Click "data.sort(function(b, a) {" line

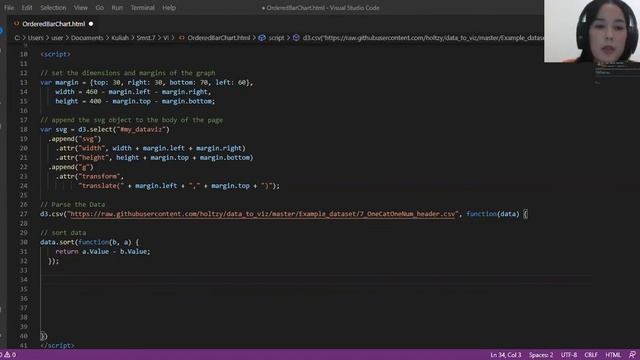(90, 242)
